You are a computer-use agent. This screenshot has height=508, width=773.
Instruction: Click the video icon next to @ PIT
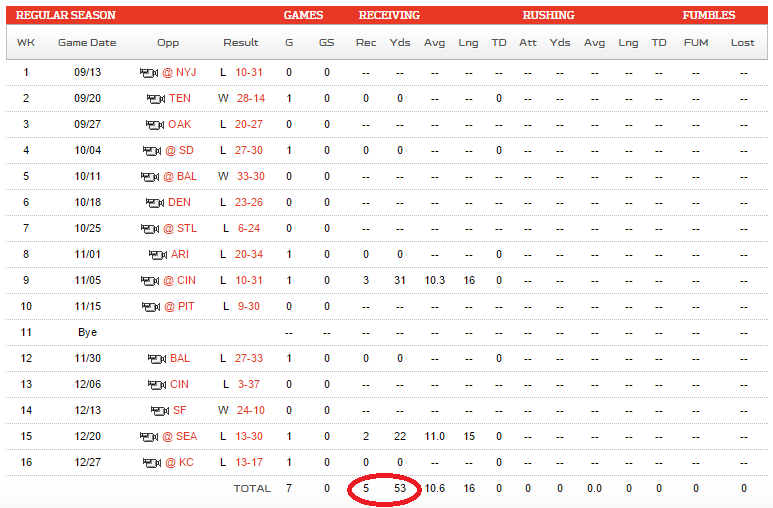pyautogui.click(x=150, y=306)
